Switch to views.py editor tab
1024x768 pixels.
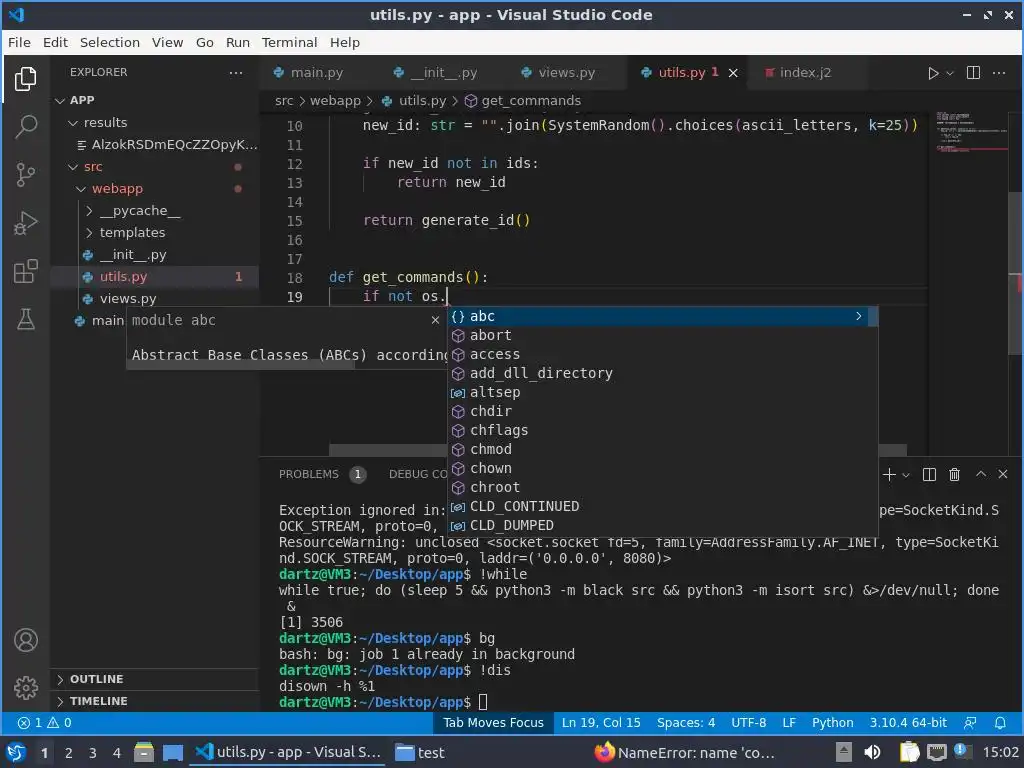click(x=567, y=72)
